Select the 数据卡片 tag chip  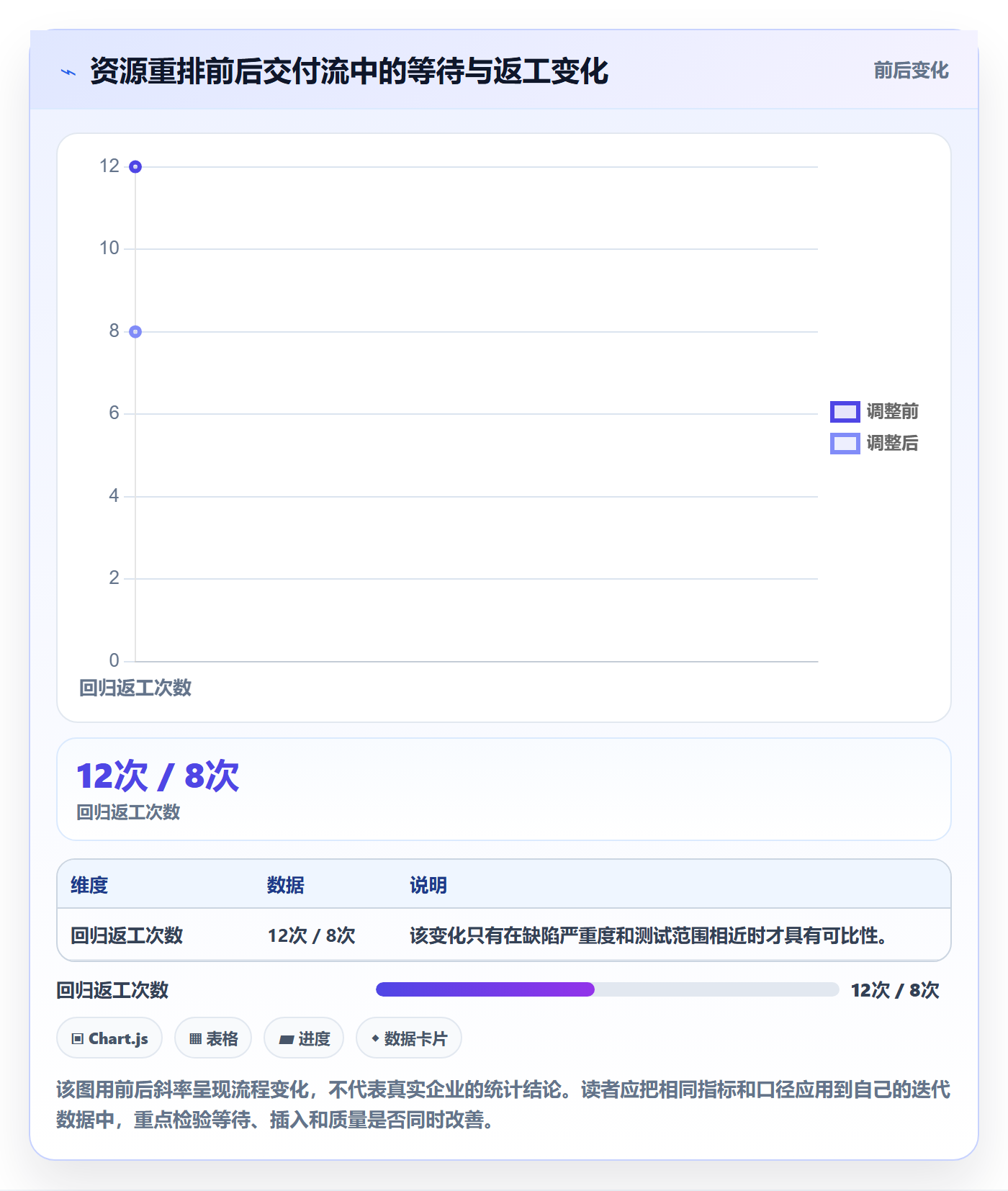[409, 1038]
